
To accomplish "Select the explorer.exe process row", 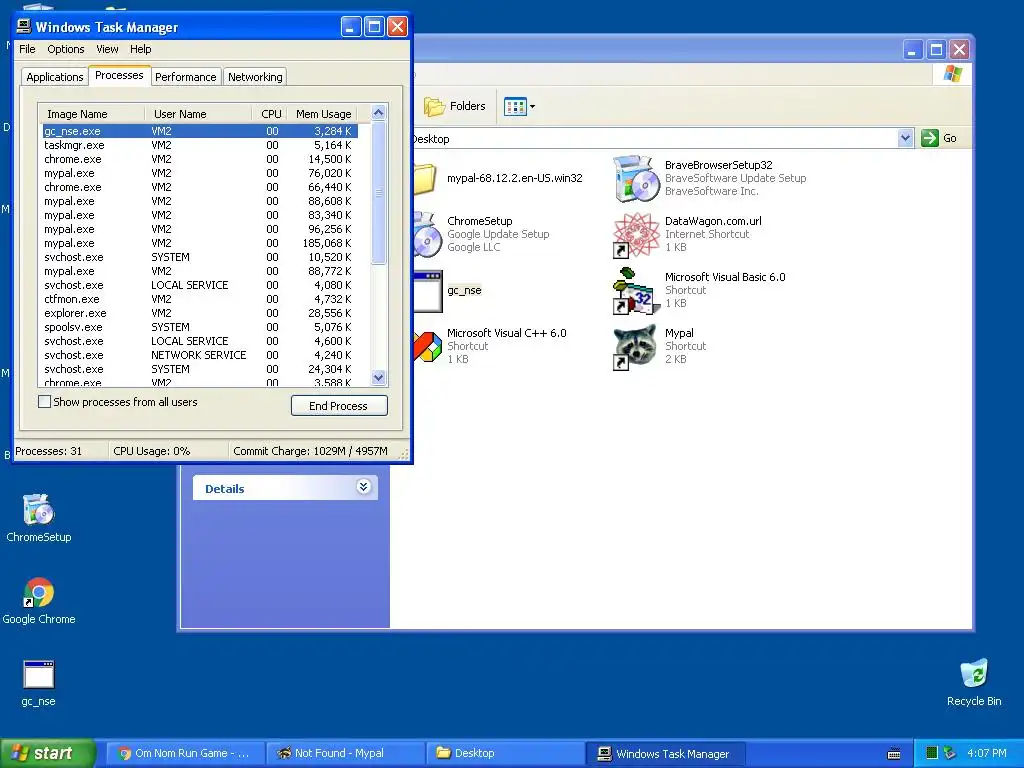I will click(200, 313).
